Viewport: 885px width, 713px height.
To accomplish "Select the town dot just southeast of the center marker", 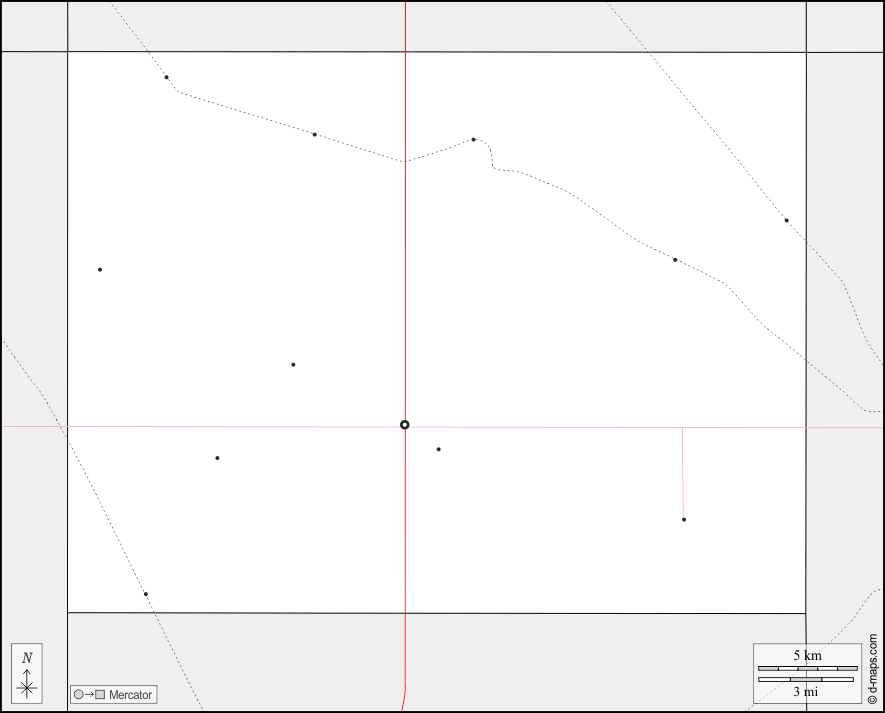I will tap(438, 449).
